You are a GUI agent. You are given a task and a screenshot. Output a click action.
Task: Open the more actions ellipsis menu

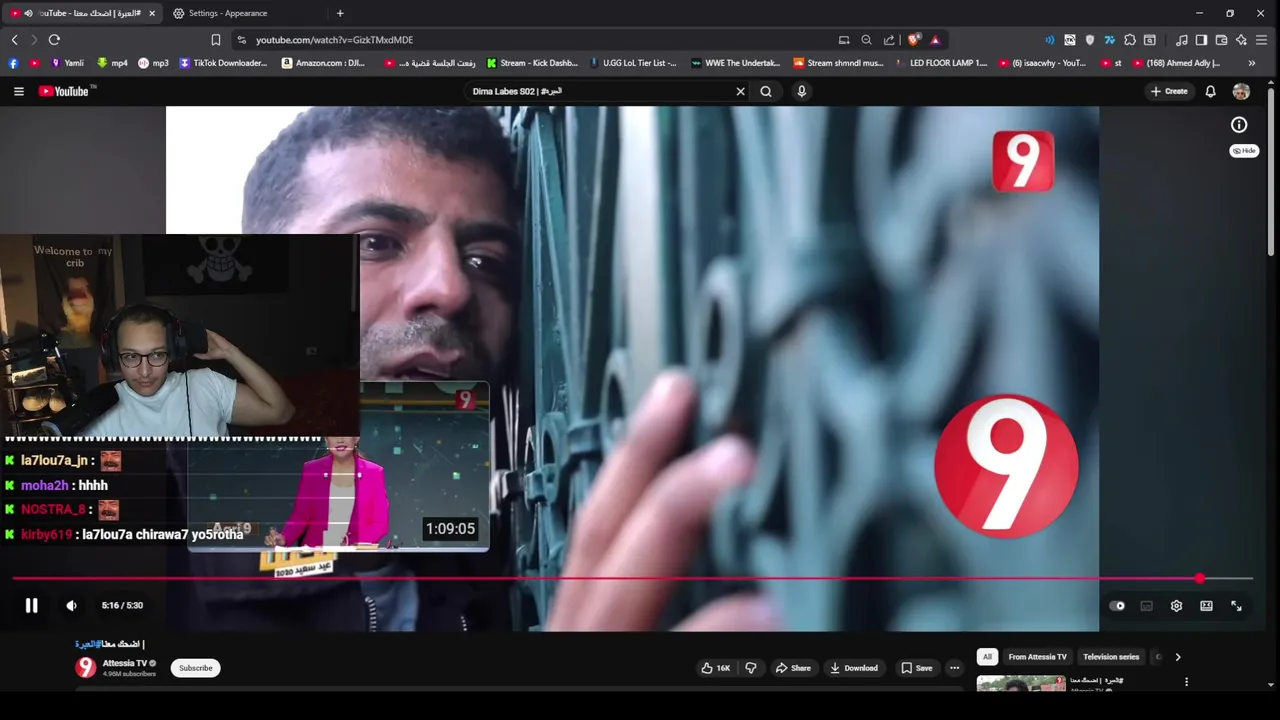pos(954,668)
